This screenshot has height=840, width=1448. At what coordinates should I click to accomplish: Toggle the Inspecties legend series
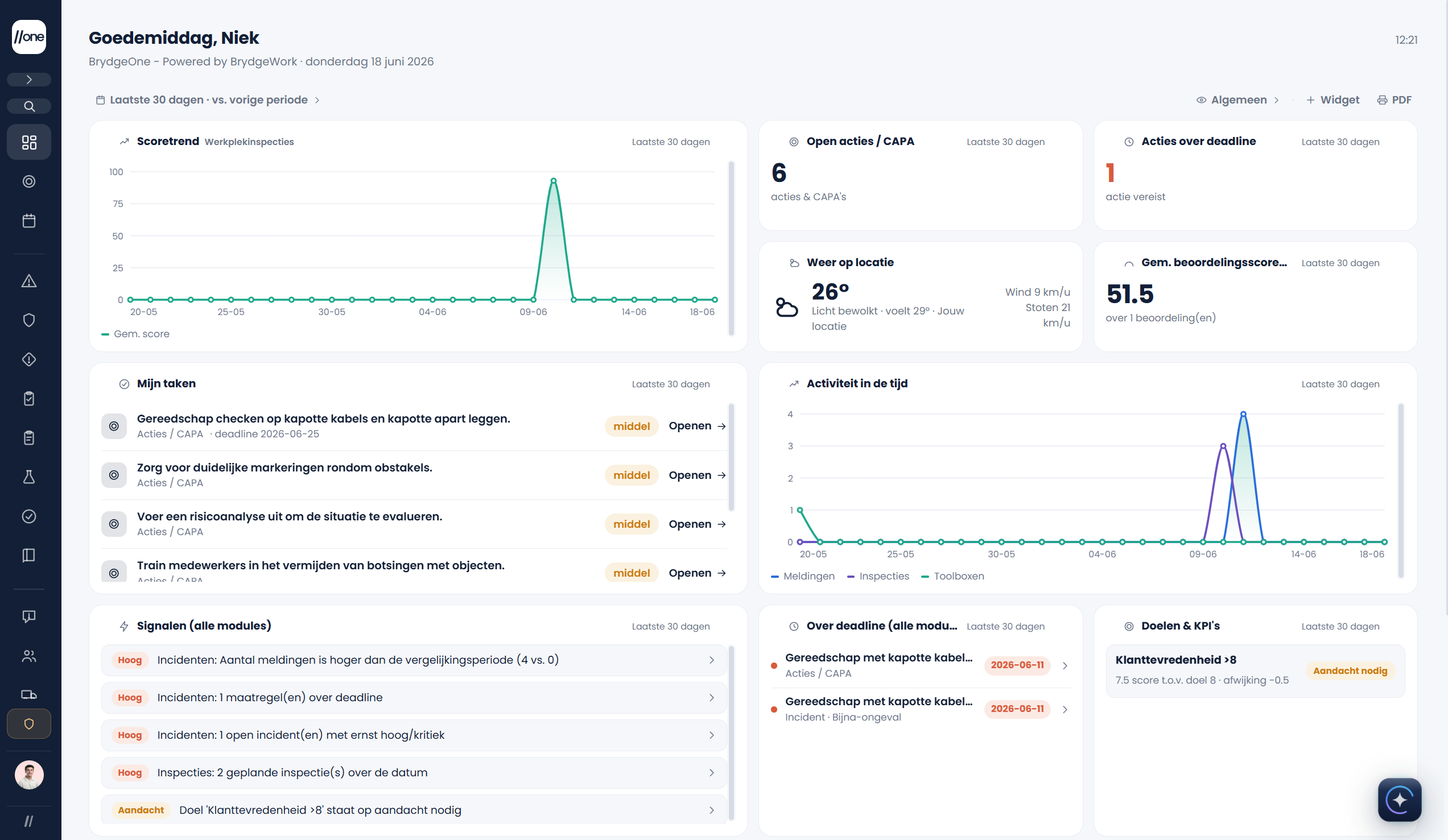pos(878,576)
